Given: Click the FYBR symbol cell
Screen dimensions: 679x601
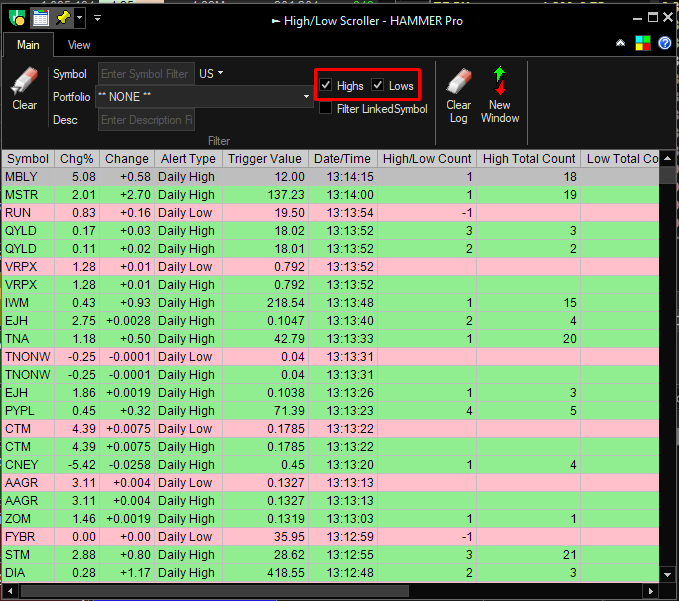Looking at the screenshot, I should coord(28,536).
